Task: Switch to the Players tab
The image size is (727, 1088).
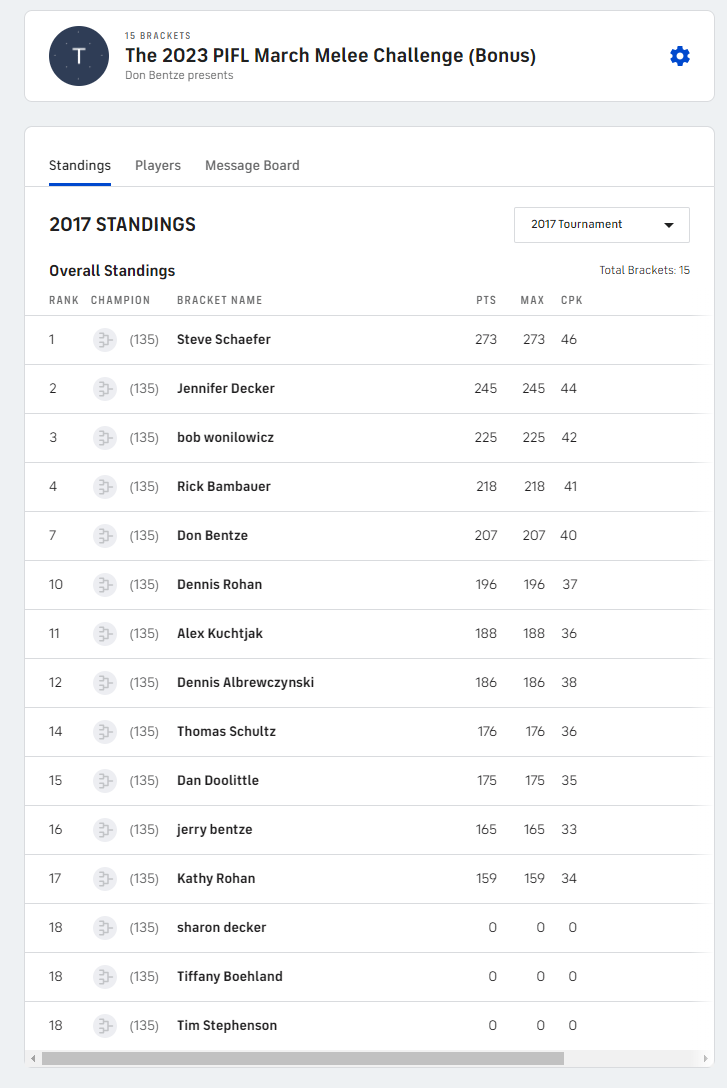Action: click(x=158, y=166)
